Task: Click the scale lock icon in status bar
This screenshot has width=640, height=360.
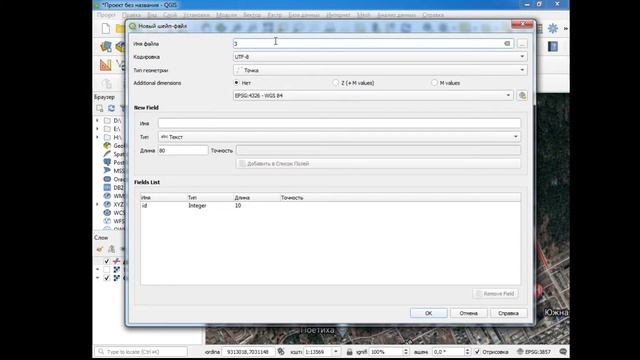Action: [349, 351]
